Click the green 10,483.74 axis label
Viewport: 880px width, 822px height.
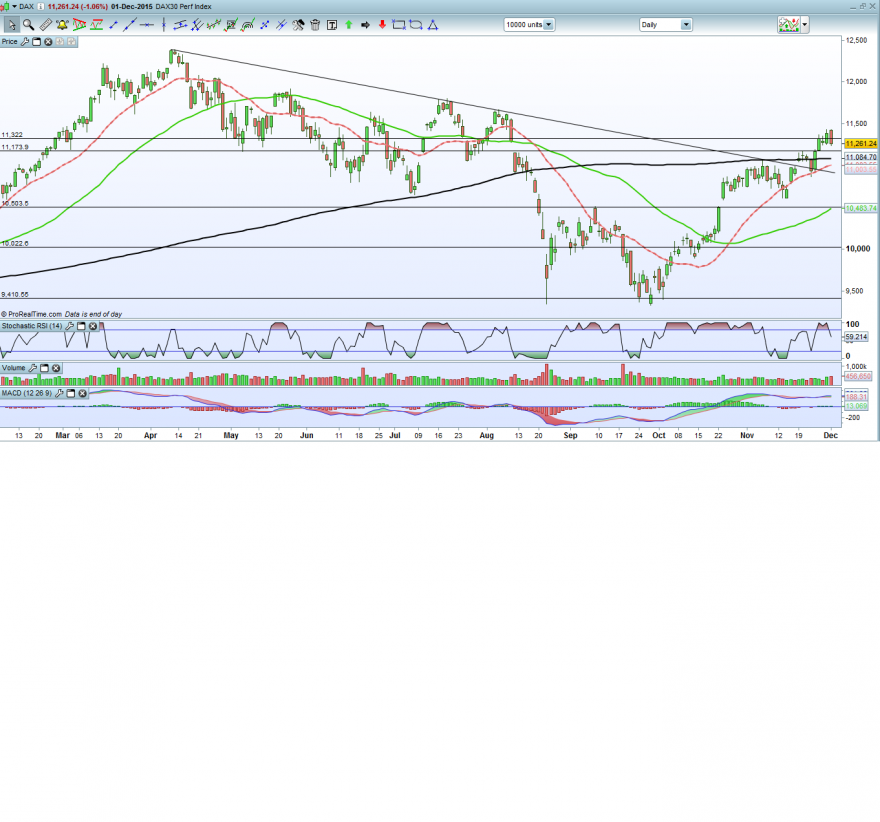tap(861, 208)
